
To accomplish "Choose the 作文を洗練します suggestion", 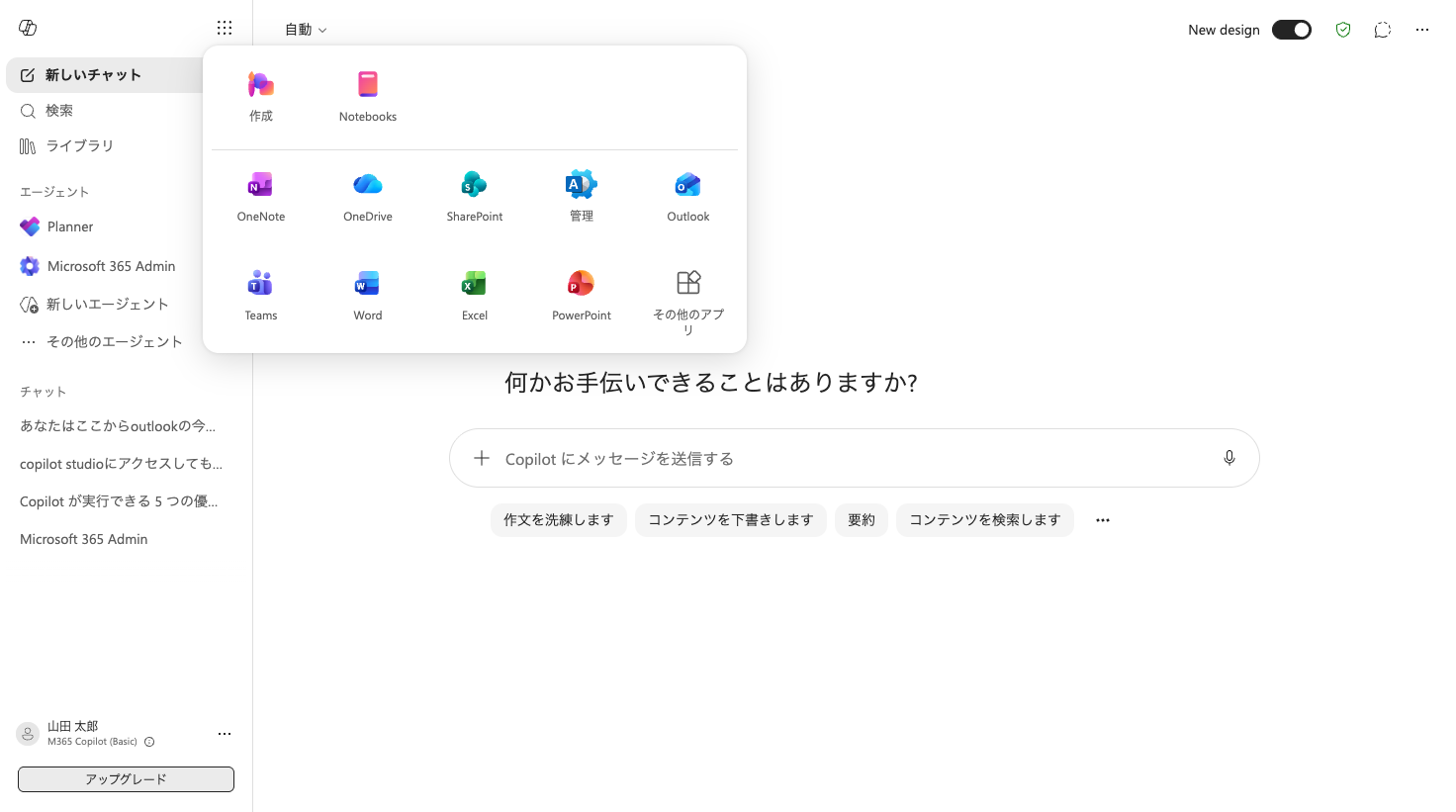I will coord(559,520).
